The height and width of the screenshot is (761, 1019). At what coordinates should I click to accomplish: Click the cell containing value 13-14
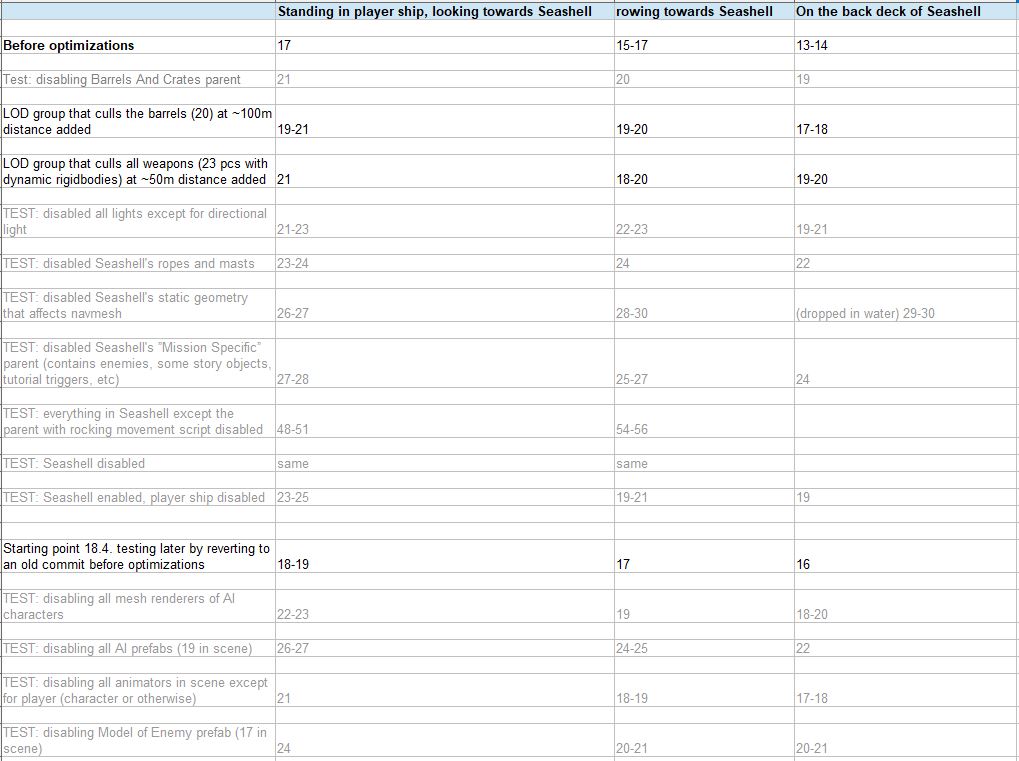[x=812, y=46]
